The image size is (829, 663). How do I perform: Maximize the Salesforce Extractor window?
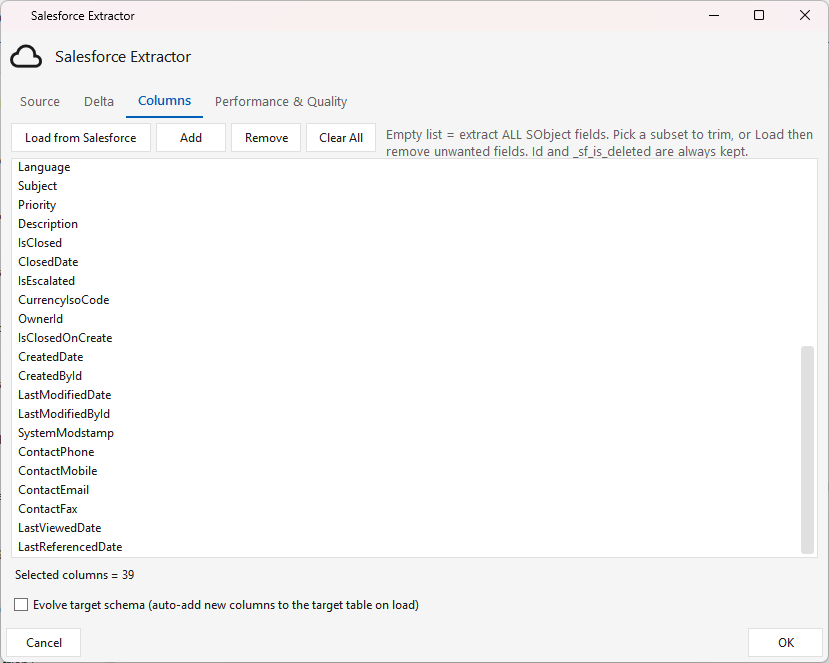tap(759, 15)
